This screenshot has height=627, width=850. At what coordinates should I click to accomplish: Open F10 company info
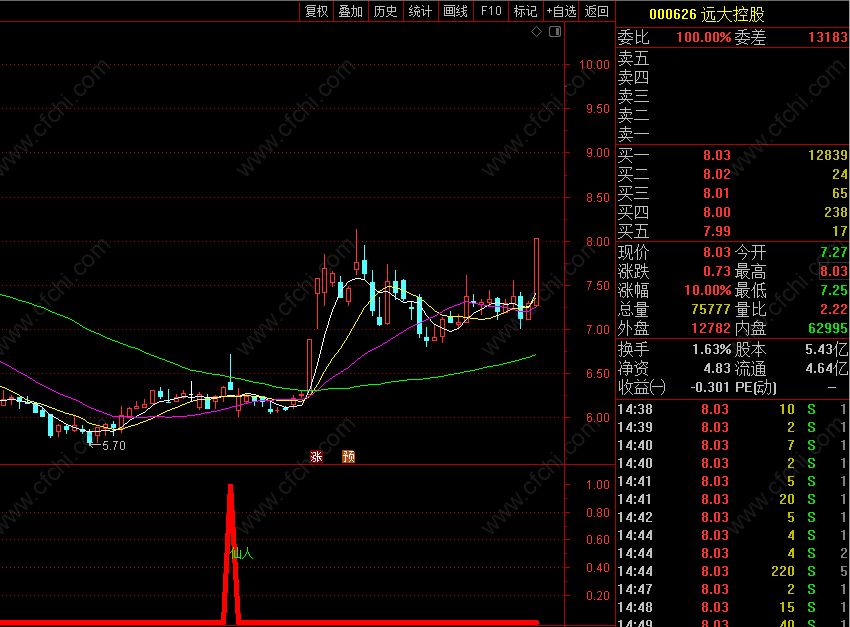[491, 11]
